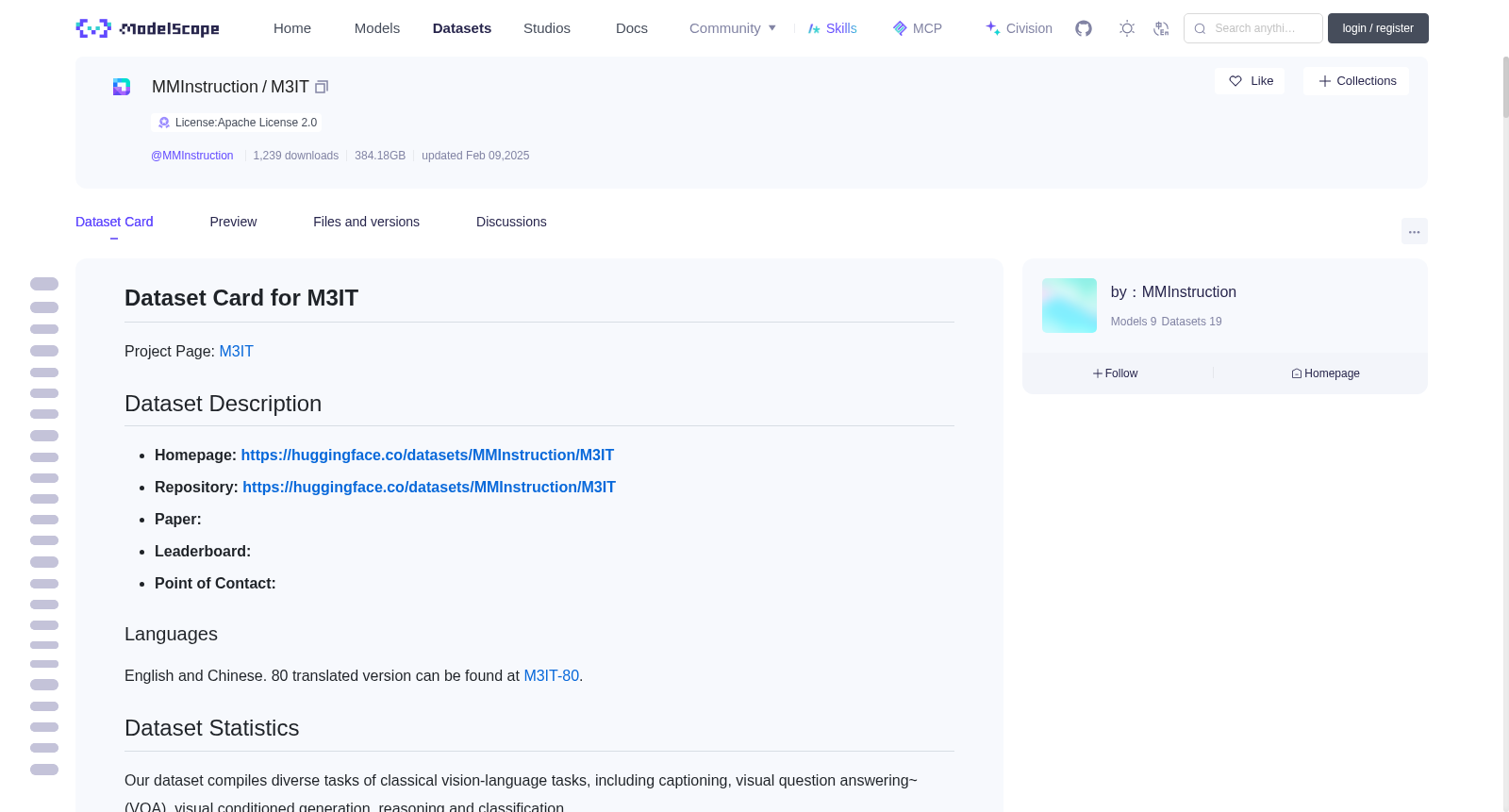The height and width of the screenshot is (812, 1509).
Task: Open the Homepage huggingface URL link
Action: [427, 455]
